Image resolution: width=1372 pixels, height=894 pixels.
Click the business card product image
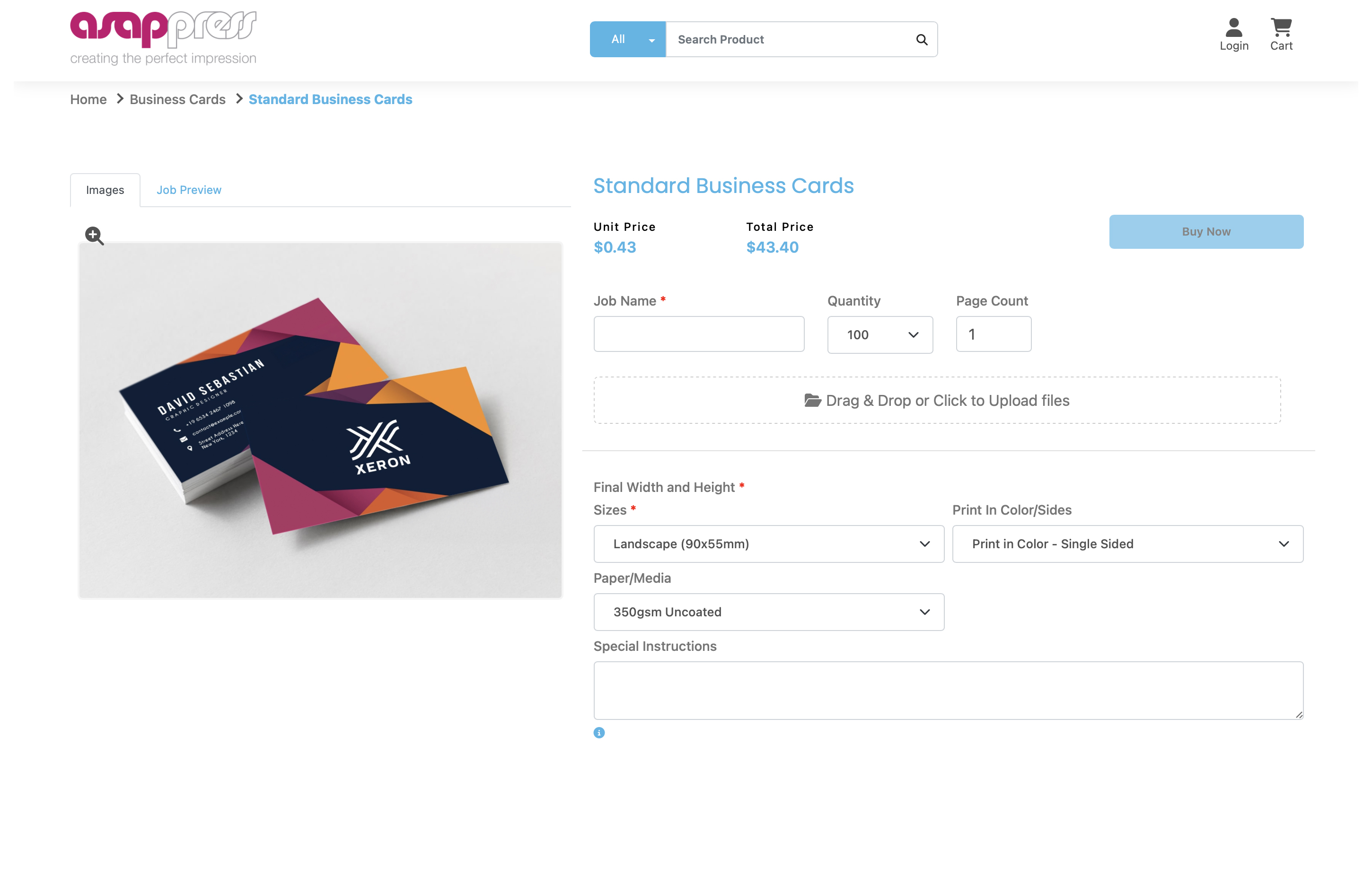pyautogui.click(x=320, y=420)
